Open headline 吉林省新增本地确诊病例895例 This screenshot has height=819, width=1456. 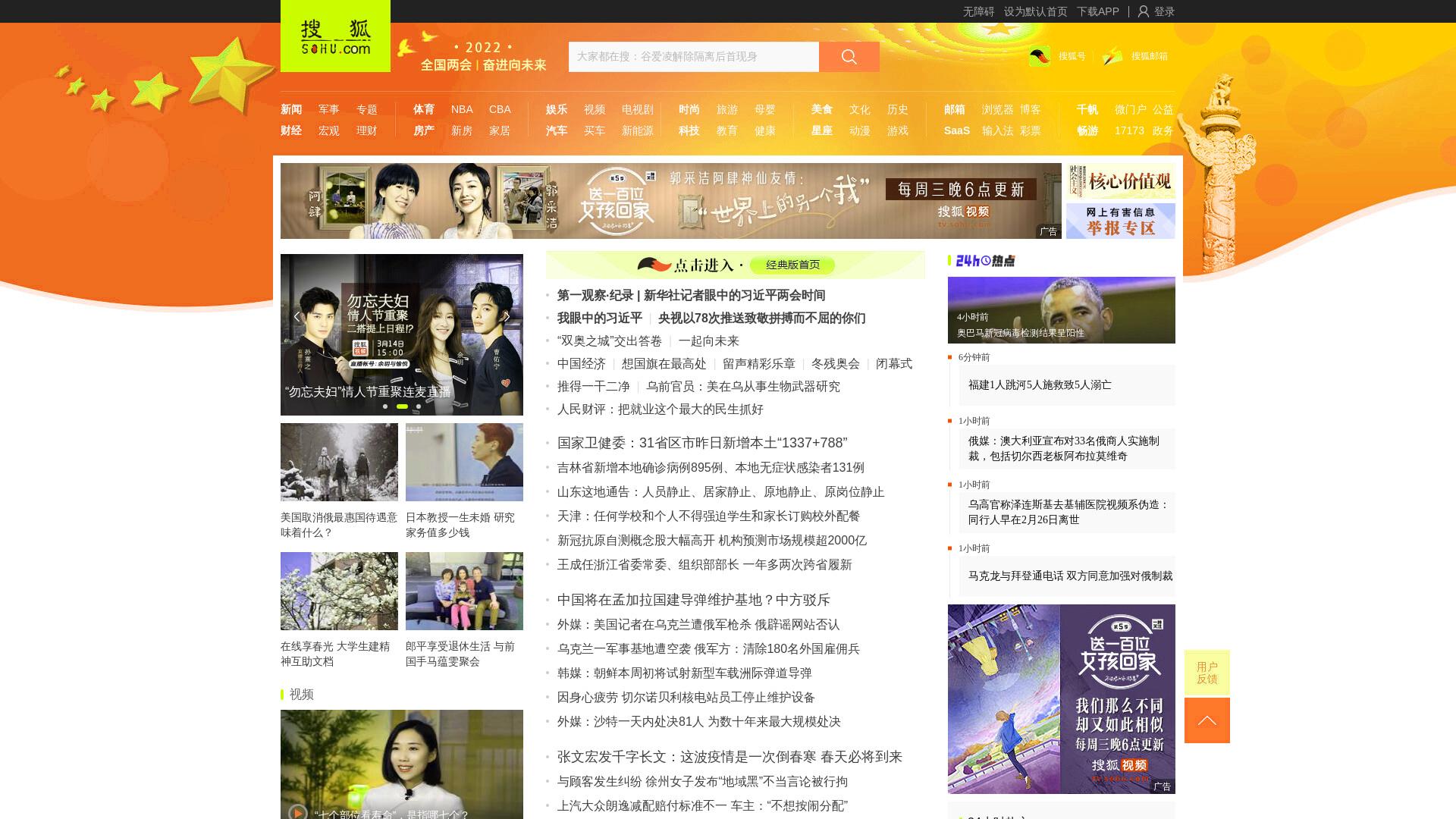coord(711,468)
